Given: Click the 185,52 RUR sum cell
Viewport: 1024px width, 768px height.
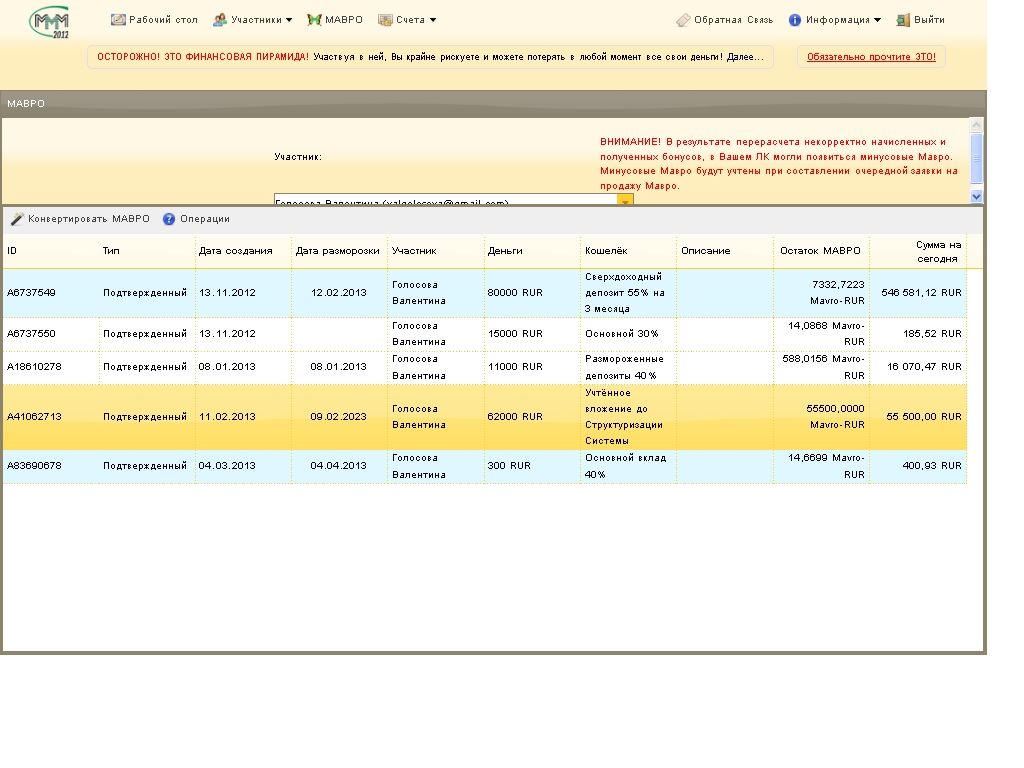Looking at the screenshot, I should coord(918,334).
